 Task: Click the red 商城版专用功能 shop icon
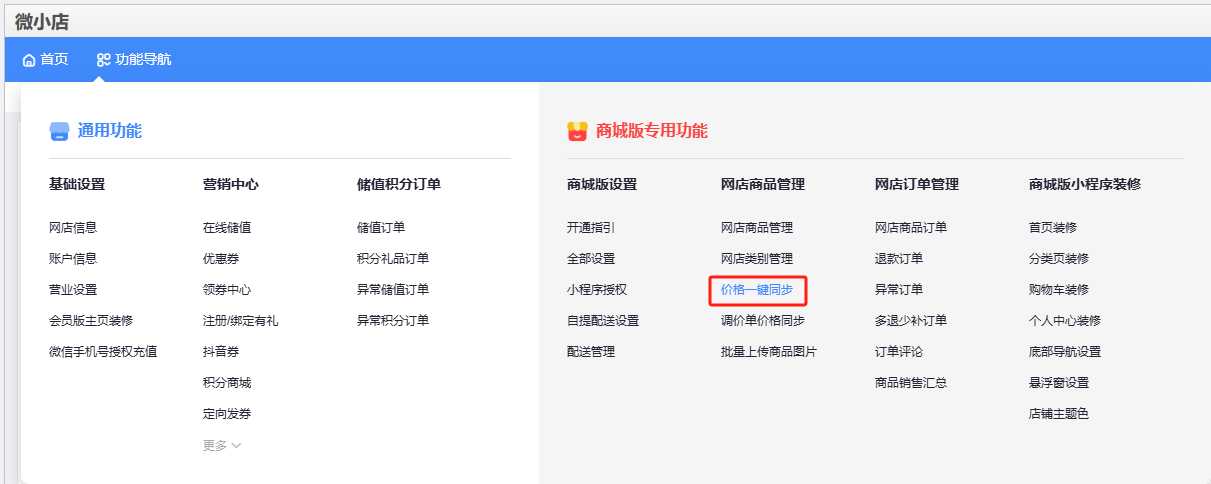click(577, 131)
